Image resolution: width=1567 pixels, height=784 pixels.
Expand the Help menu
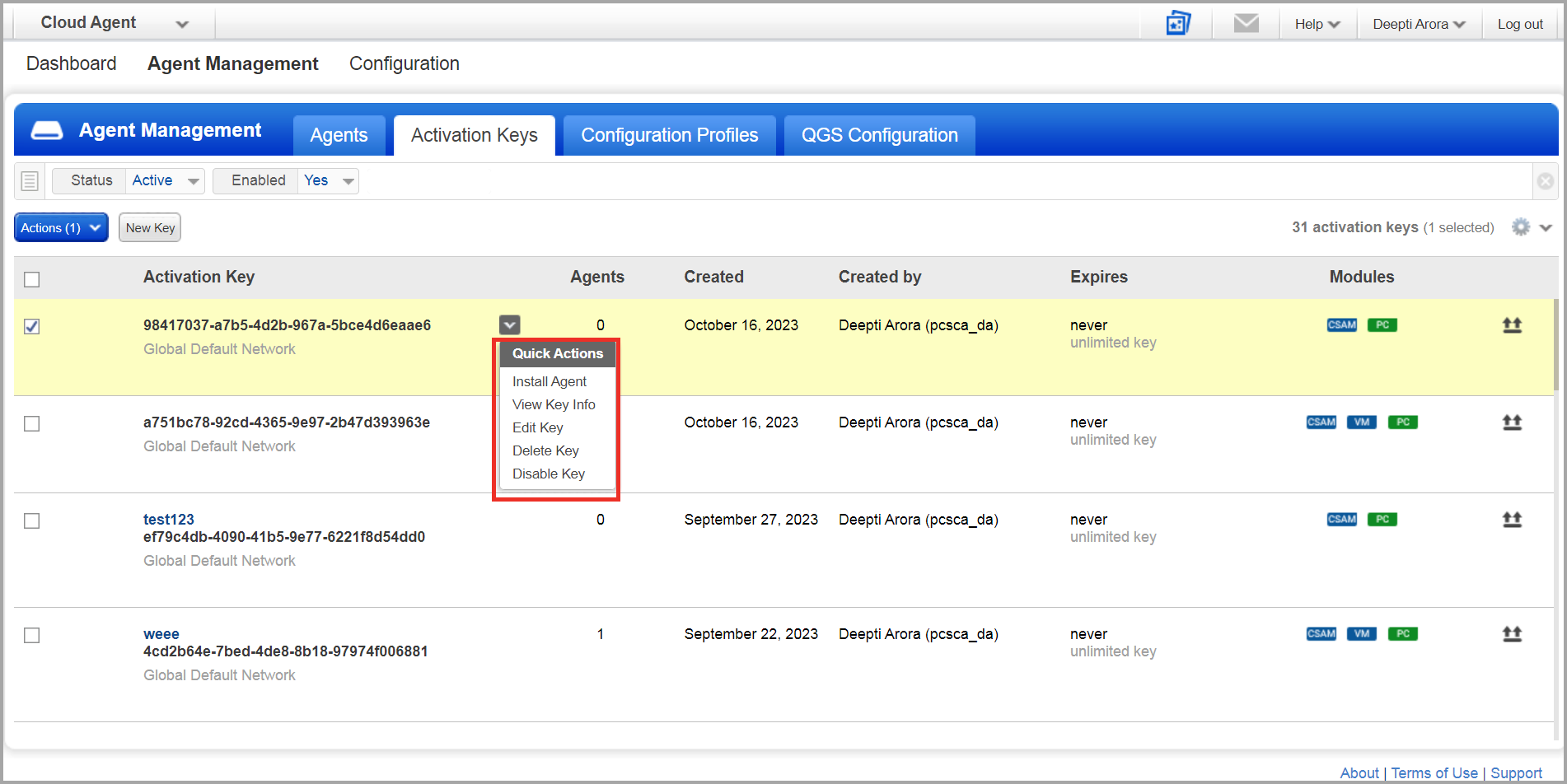(1317, 24)
